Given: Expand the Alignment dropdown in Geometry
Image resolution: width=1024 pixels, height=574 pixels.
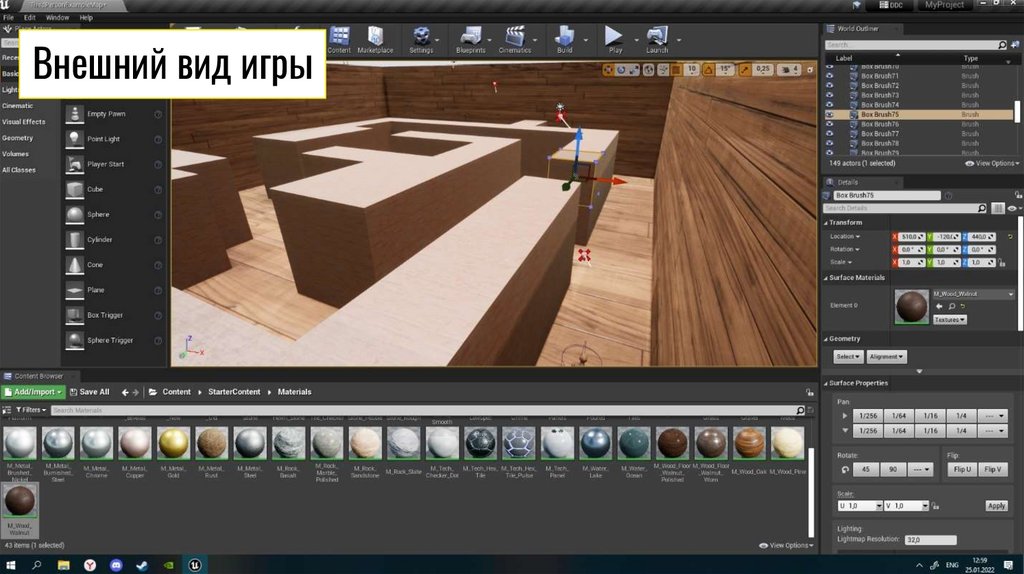Looking at the screenshot, I should 887,356.
